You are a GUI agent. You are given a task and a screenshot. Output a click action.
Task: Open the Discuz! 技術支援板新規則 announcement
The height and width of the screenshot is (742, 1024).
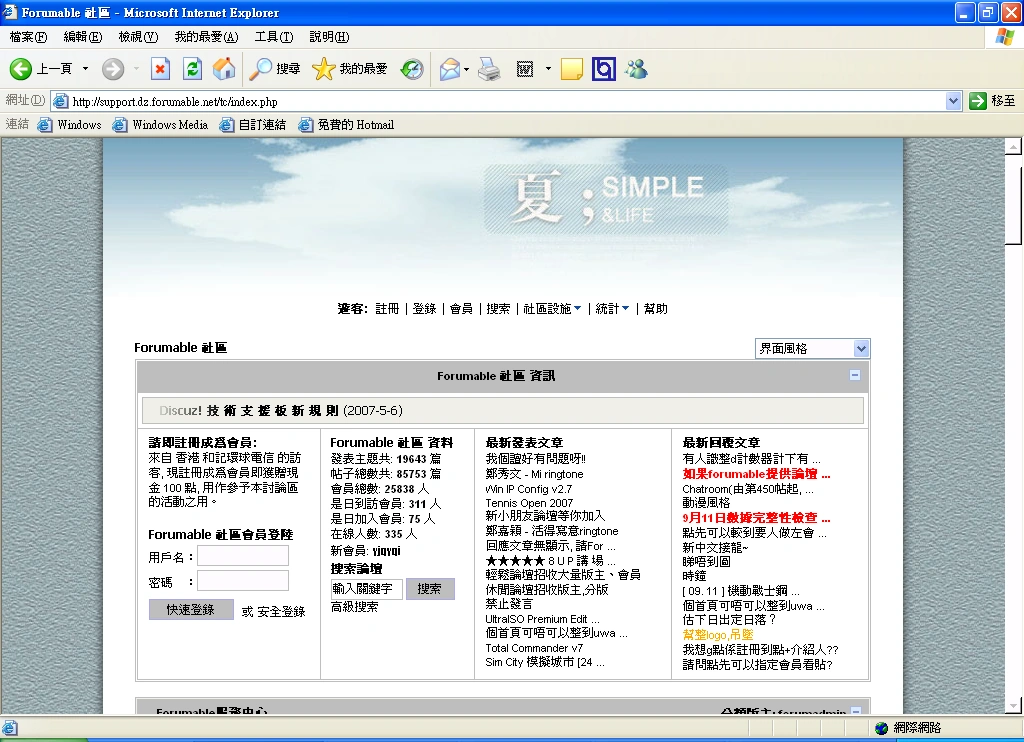click(281, 411)
